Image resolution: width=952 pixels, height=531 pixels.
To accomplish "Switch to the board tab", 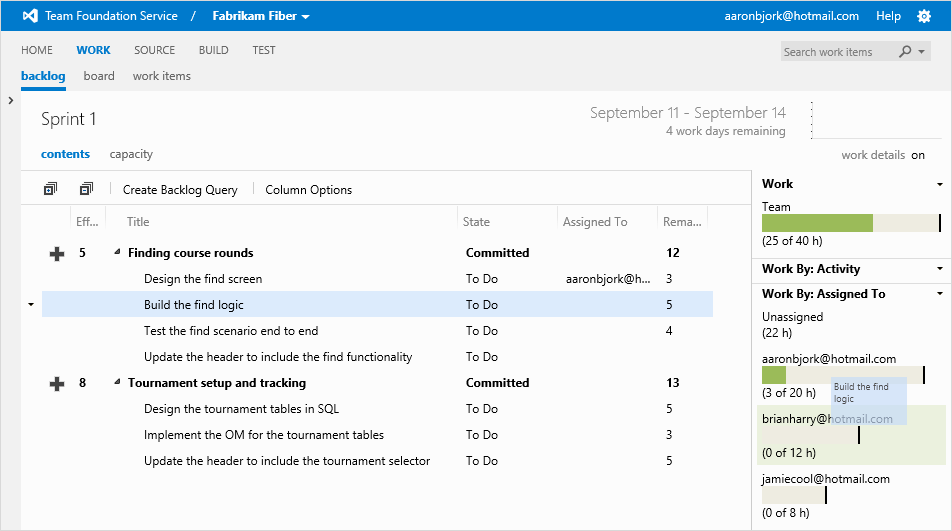I will tap(99, 76).
